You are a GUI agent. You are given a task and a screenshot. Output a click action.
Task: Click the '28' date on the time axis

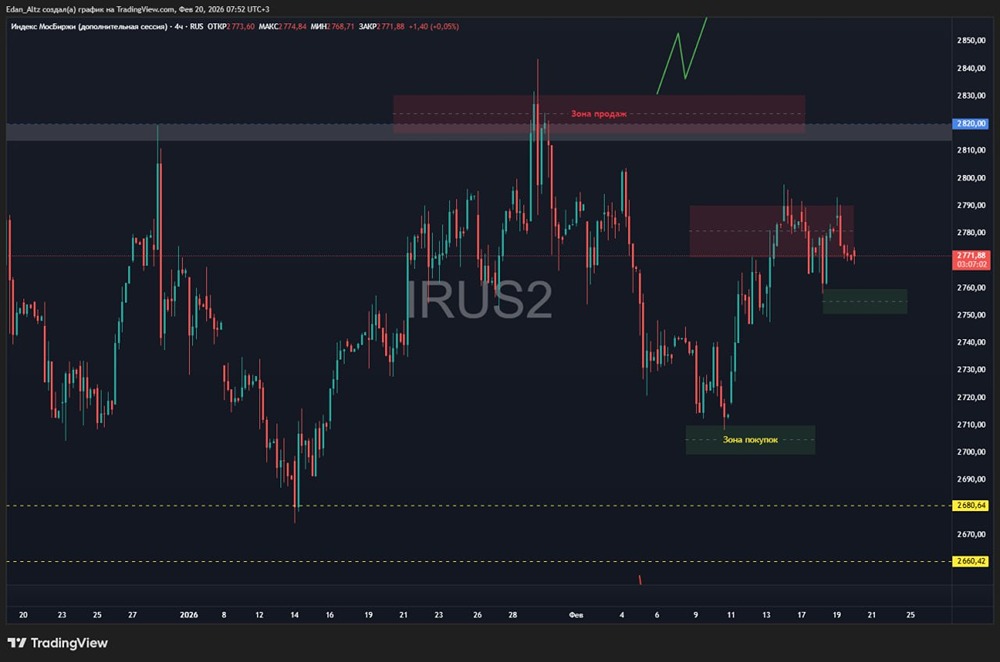[513, 615]
